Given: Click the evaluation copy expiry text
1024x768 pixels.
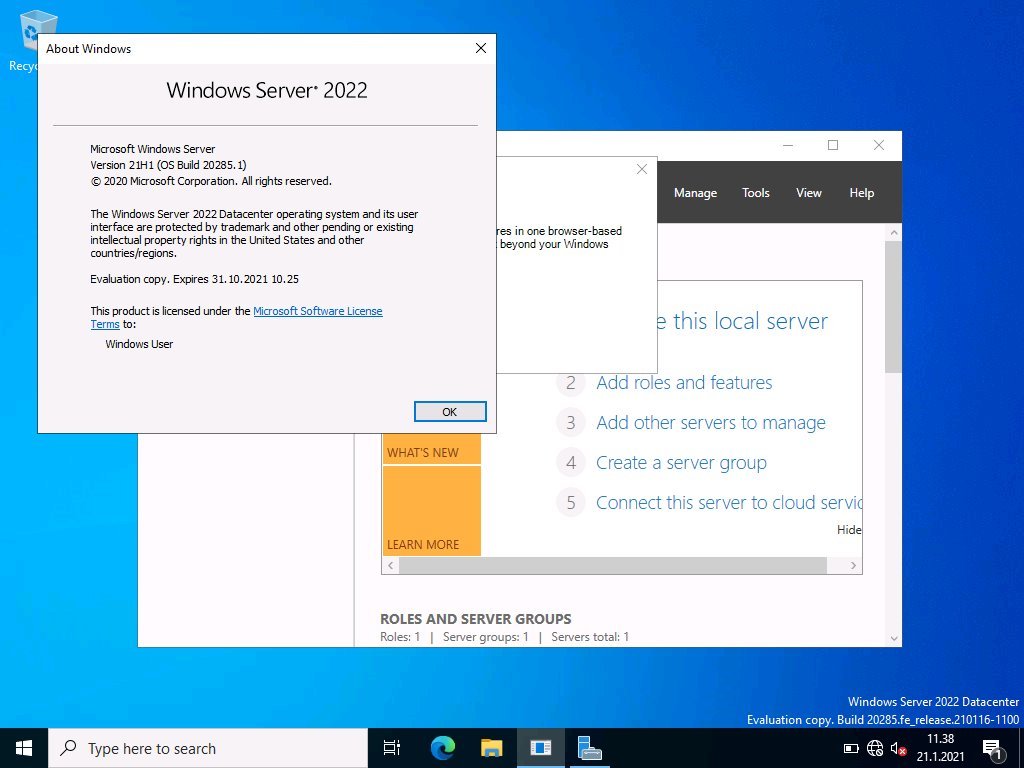Looking at the screenshot, I should (x=195, y=279).
